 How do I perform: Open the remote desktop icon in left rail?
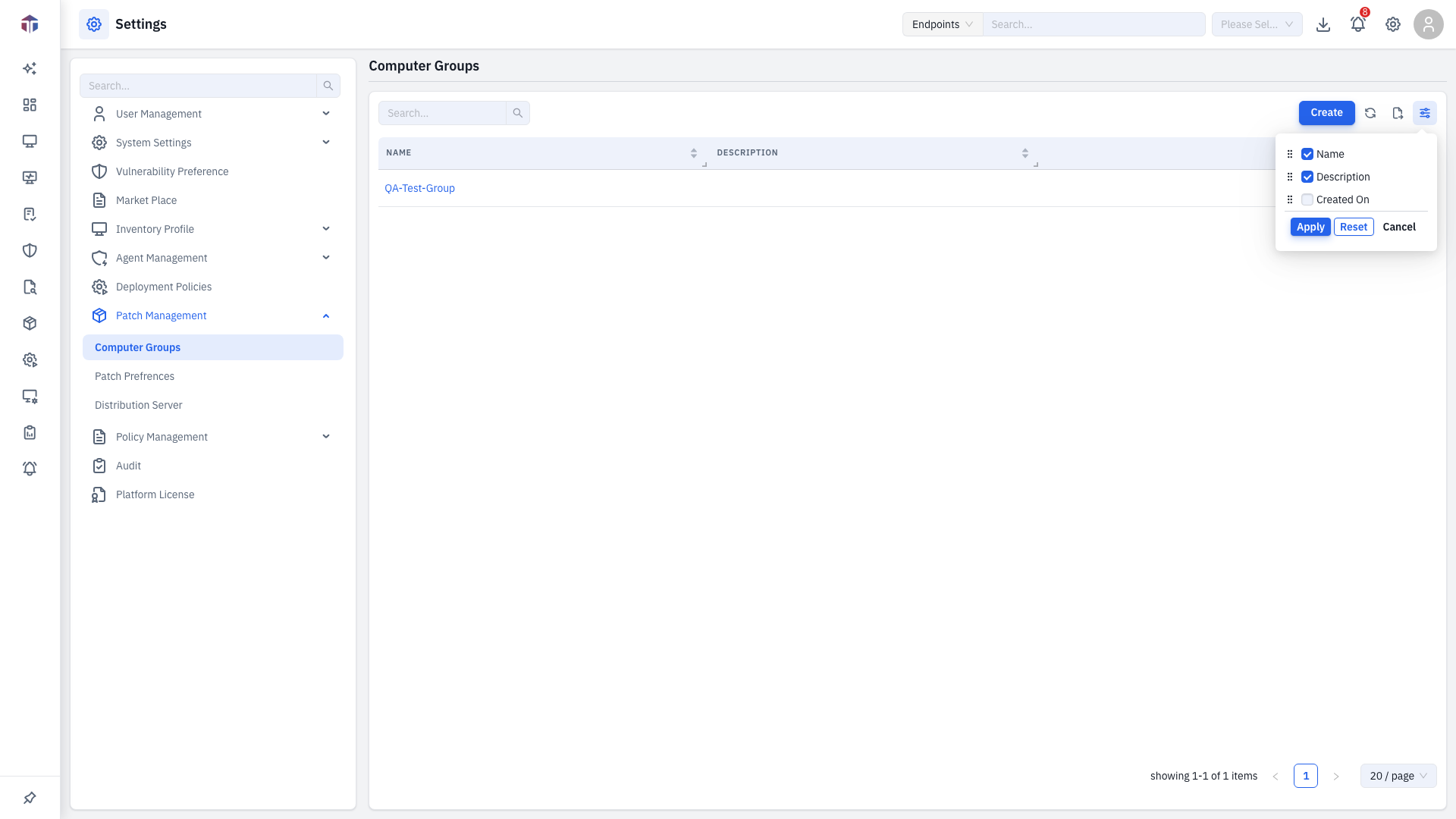[x=30, y=177]
